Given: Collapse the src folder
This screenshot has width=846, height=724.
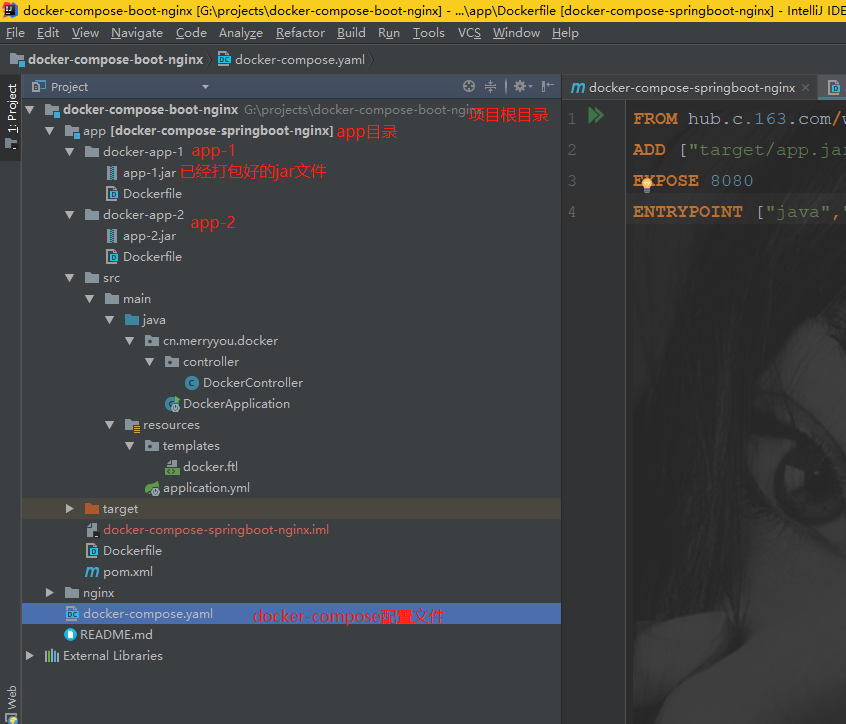Looking at the screenshot, I should click(x=70, y=278).
